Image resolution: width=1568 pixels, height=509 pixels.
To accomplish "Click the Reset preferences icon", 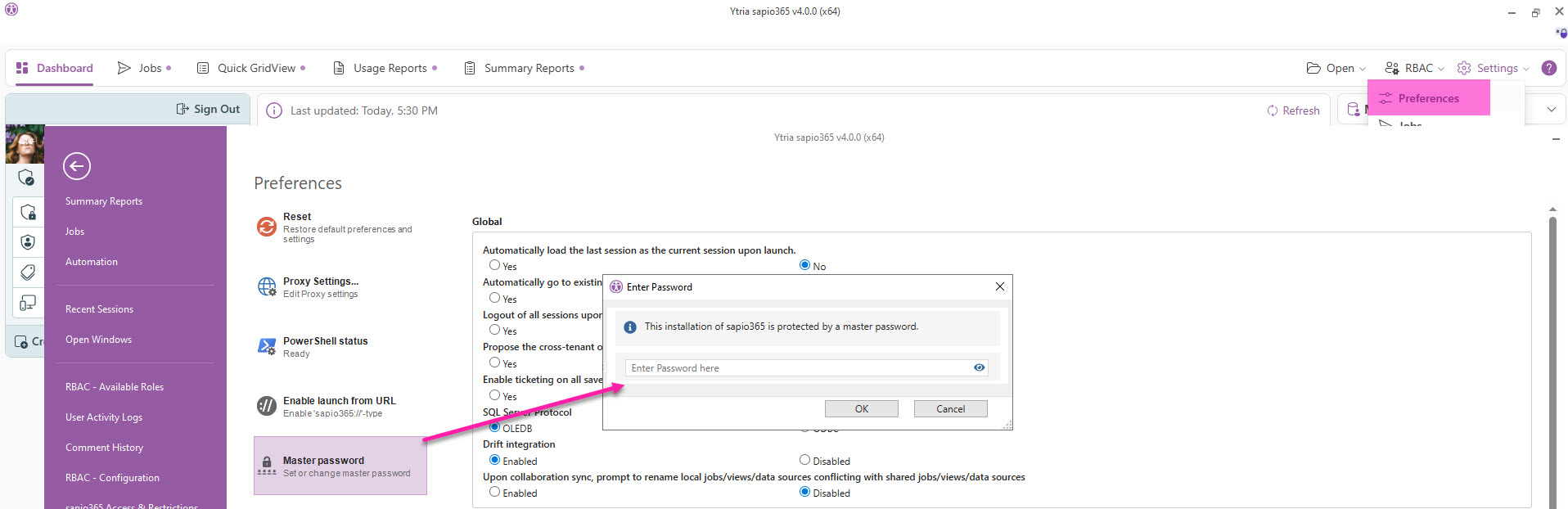I will click(x=267, y=227).
